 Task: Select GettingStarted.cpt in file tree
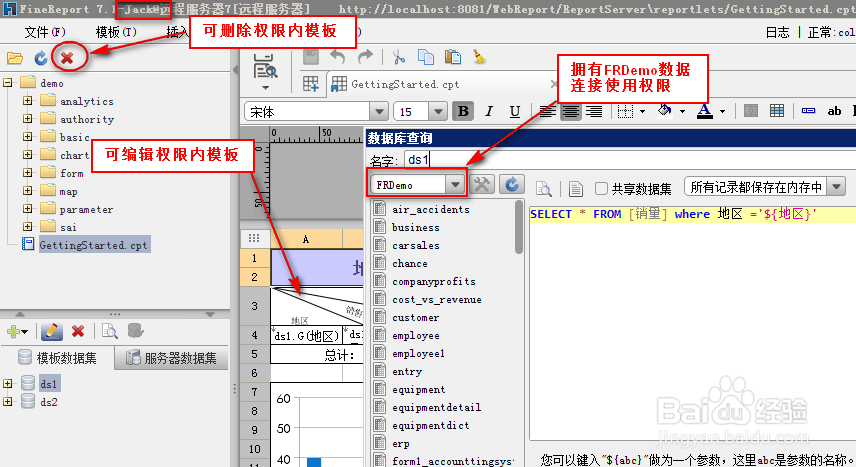pyautogui.click(x=93, y=245)
